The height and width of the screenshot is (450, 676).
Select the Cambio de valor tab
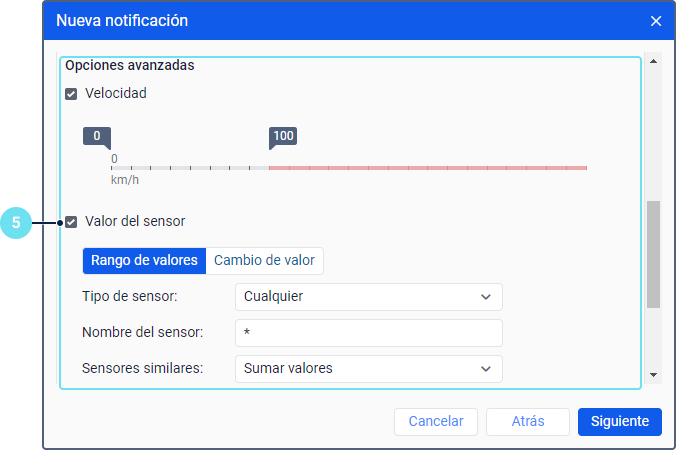coord(264,260)
